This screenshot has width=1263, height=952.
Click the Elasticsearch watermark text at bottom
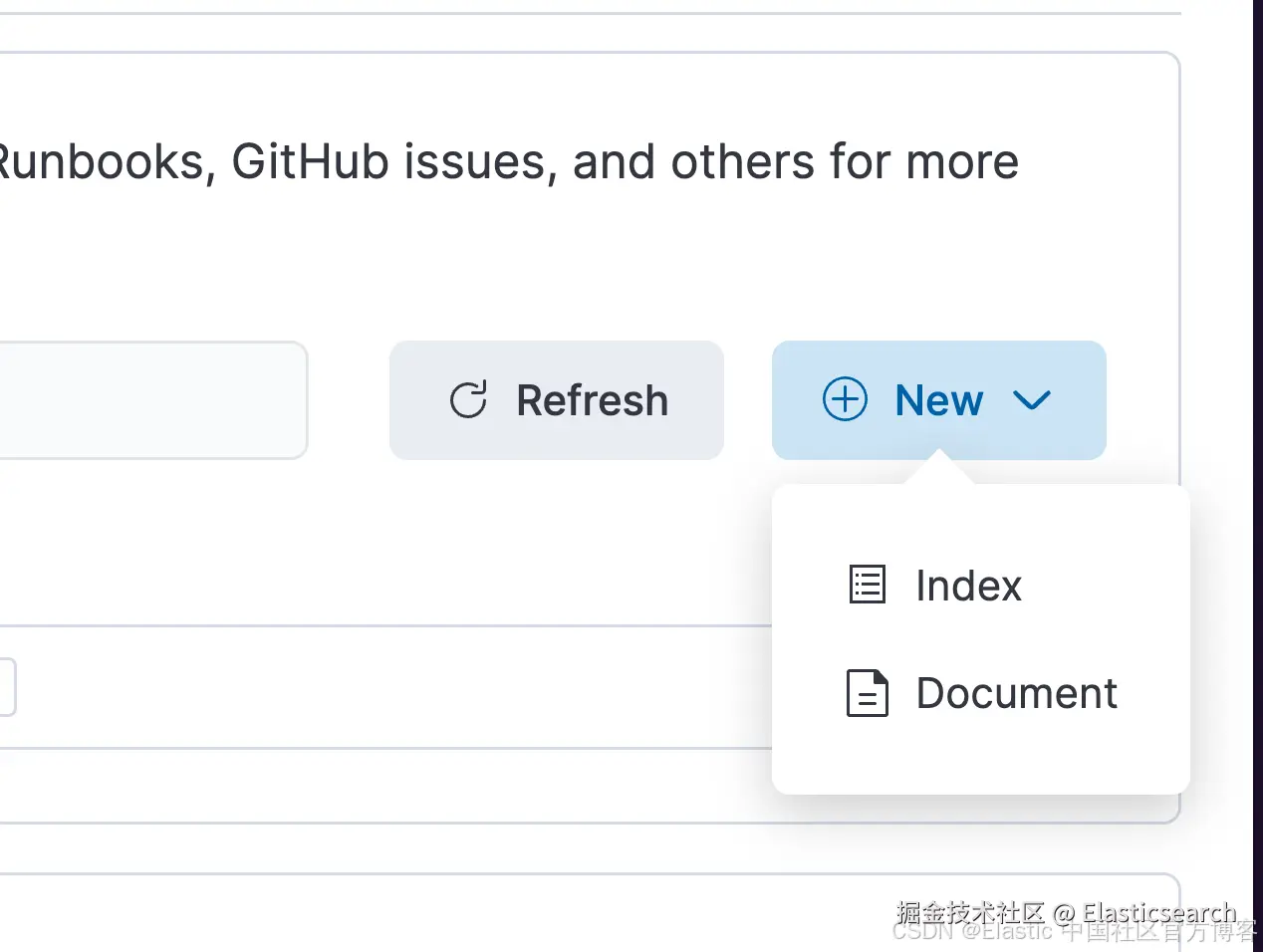(1158, 912)
